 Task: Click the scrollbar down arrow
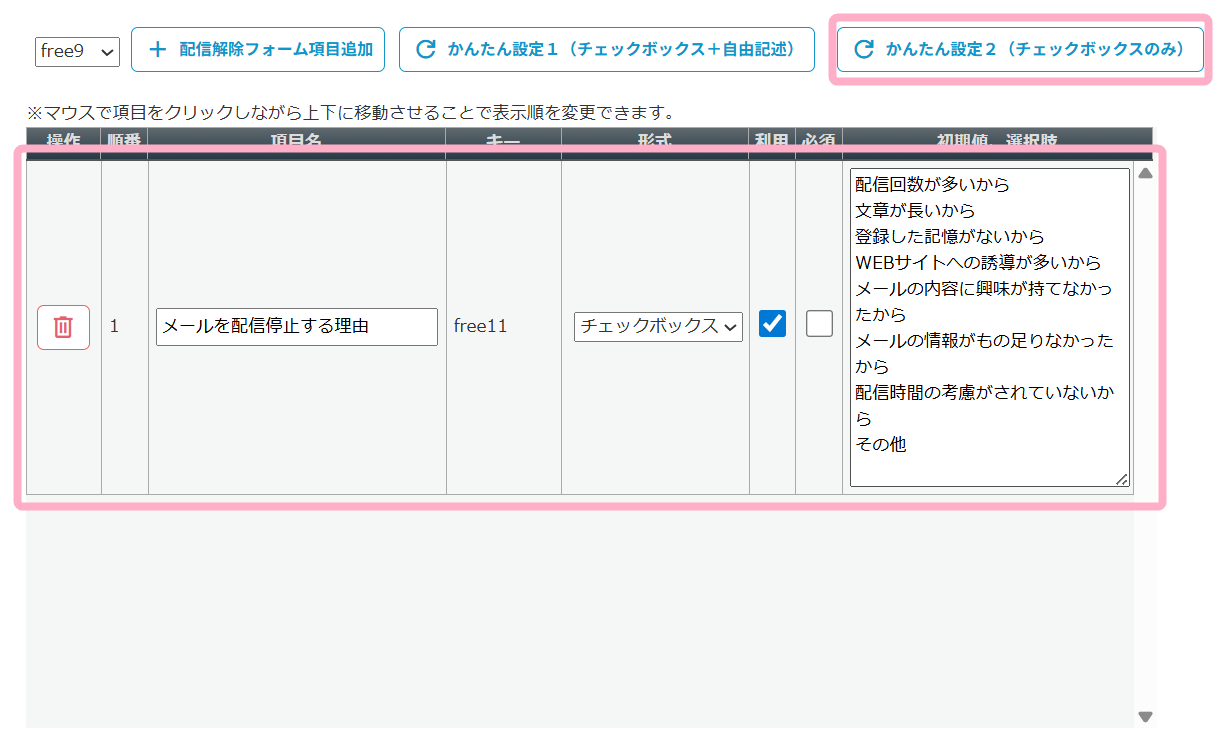pos(1146,716)
